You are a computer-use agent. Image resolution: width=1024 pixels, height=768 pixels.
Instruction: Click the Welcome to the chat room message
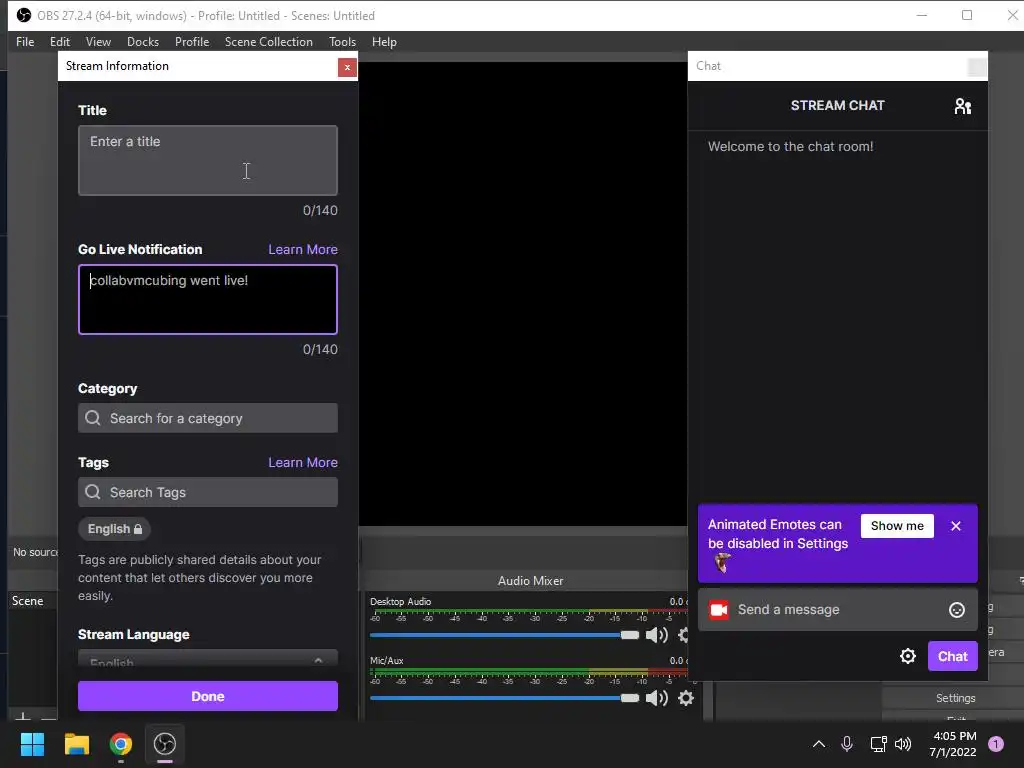click(x=790, y=146)
